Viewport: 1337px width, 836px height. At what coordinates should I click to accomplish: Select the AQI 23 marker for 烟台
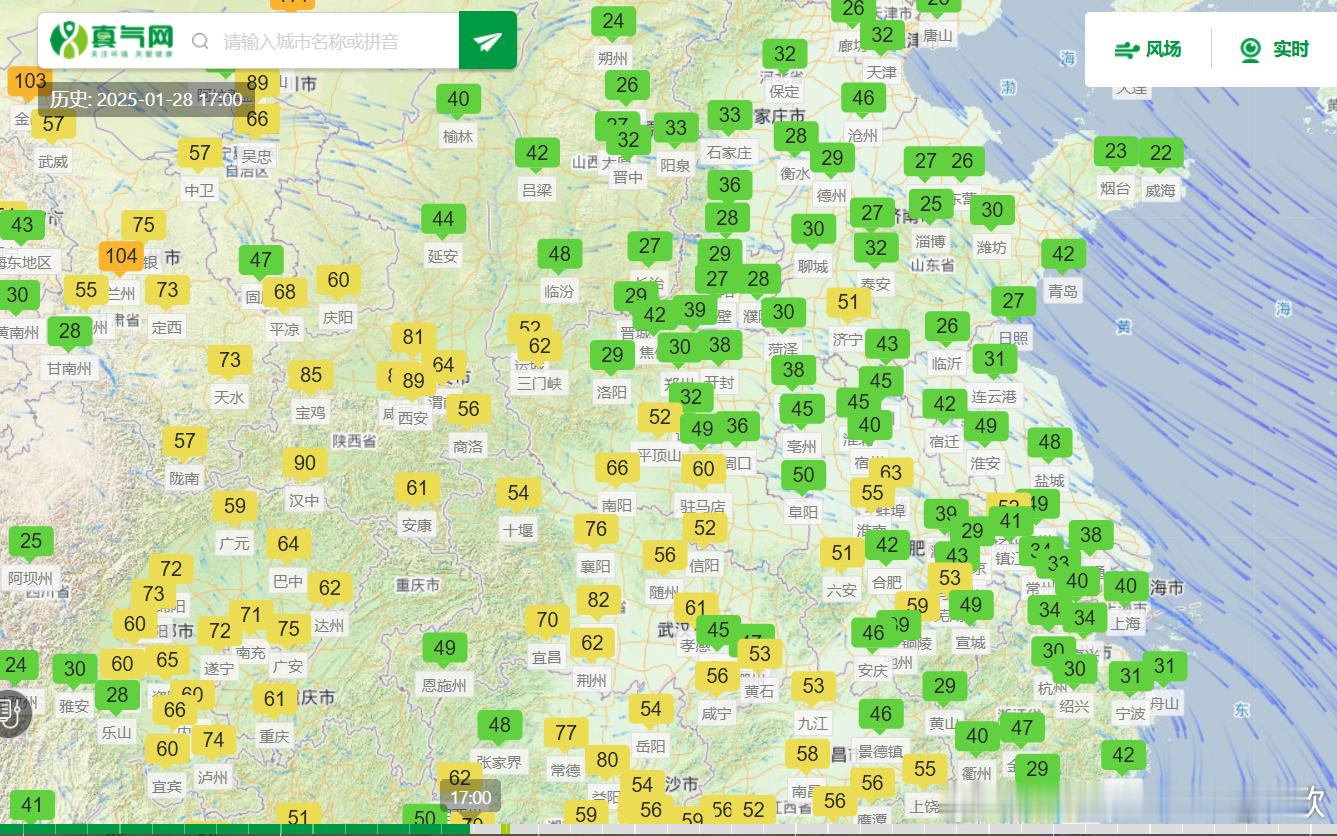click(x=1116, y=151)
